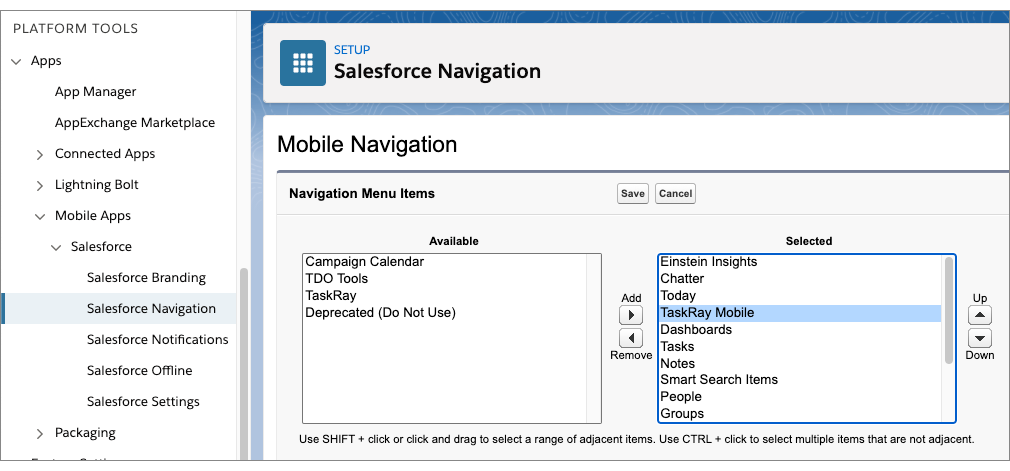The image size is (1010, 471).
Task: Click the Add arrow button
Action: tap(631, 315)
